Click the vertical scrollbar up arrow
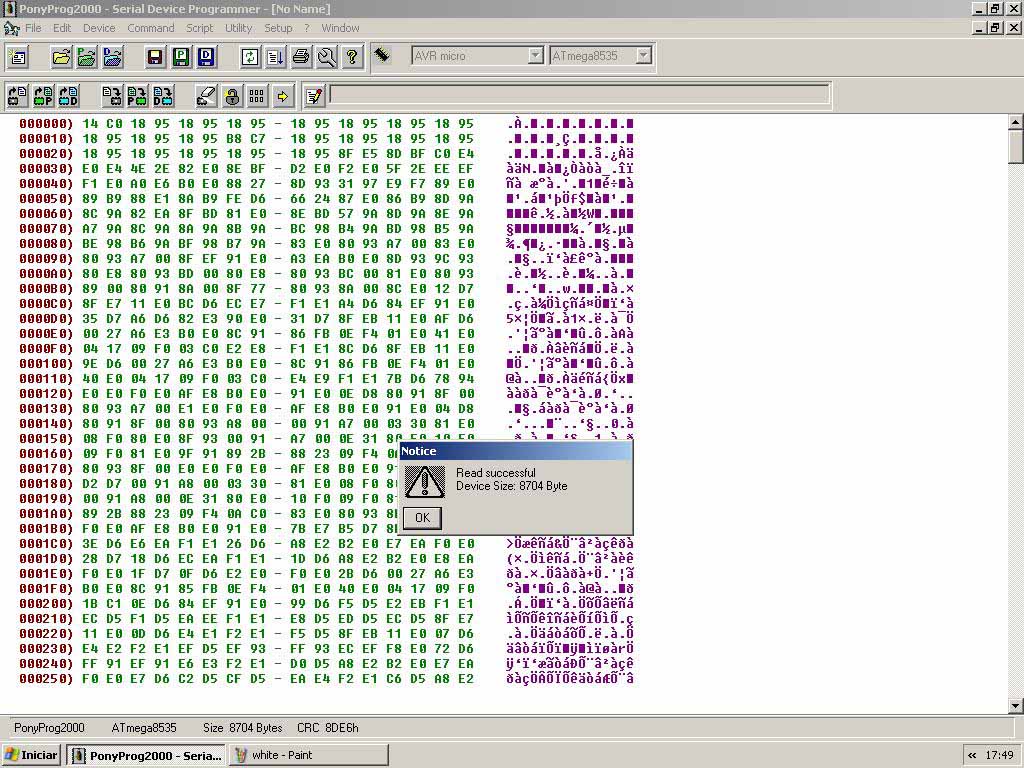The image size is (1024, 768). coord(1016,121)
